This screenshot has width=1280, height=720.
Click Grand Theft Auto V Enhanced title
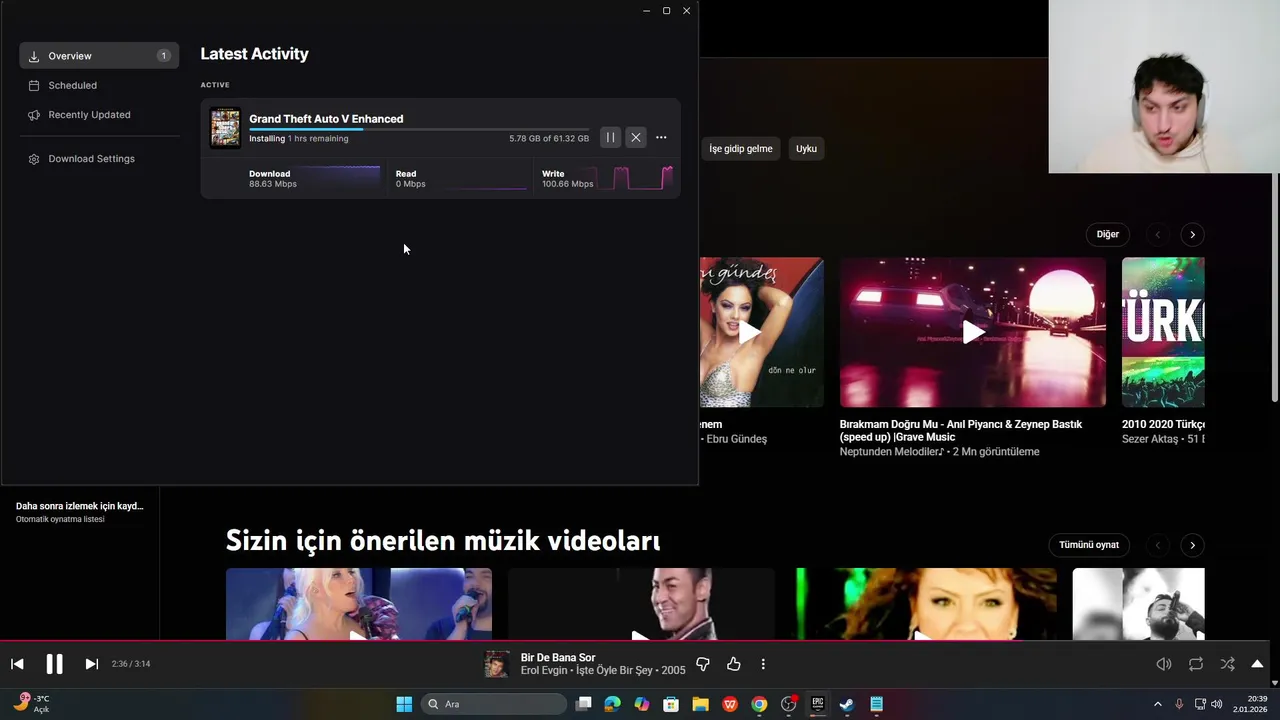tap(326, 119)
